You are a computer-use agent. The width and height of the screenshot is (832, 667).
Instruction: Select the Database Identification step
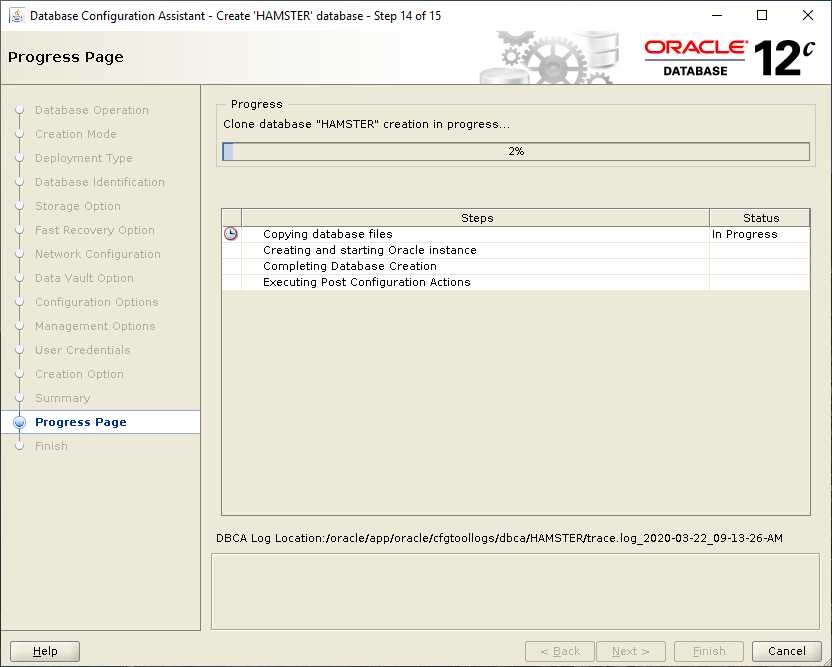[x=100, y=182]
